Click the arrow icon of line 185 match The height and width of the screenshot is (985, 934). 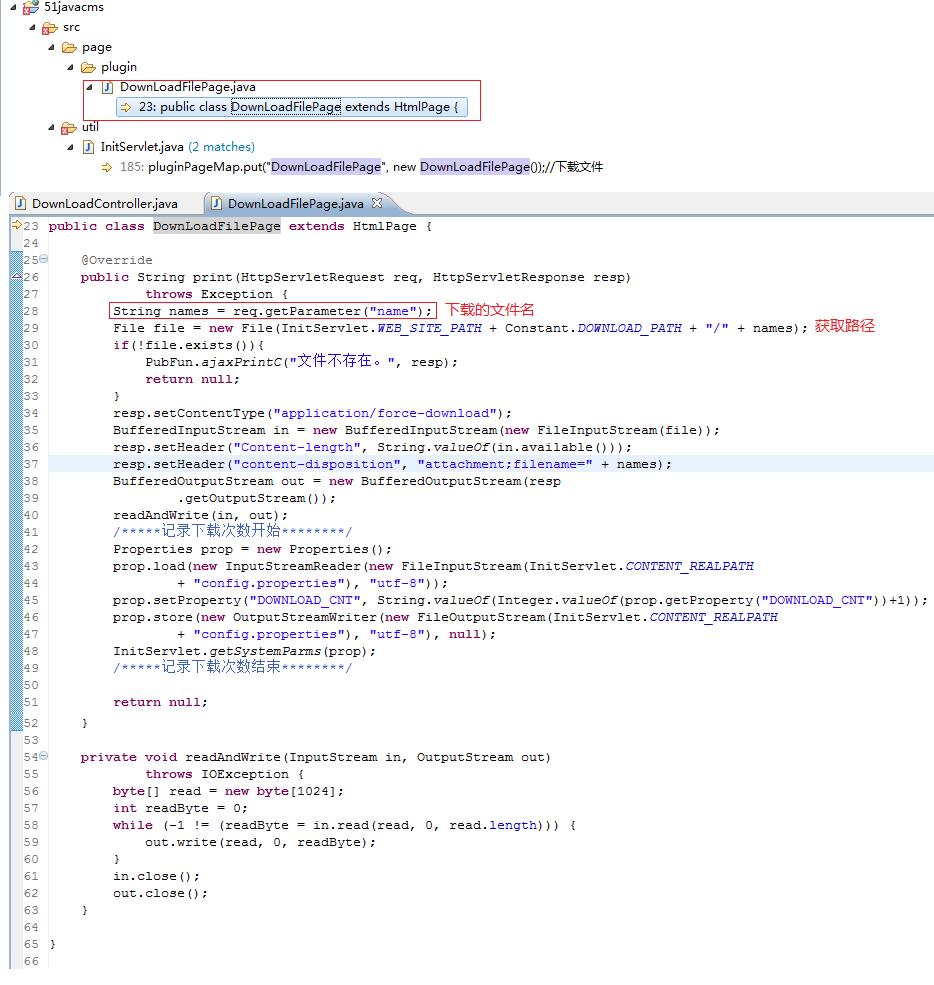coord(107,167)
